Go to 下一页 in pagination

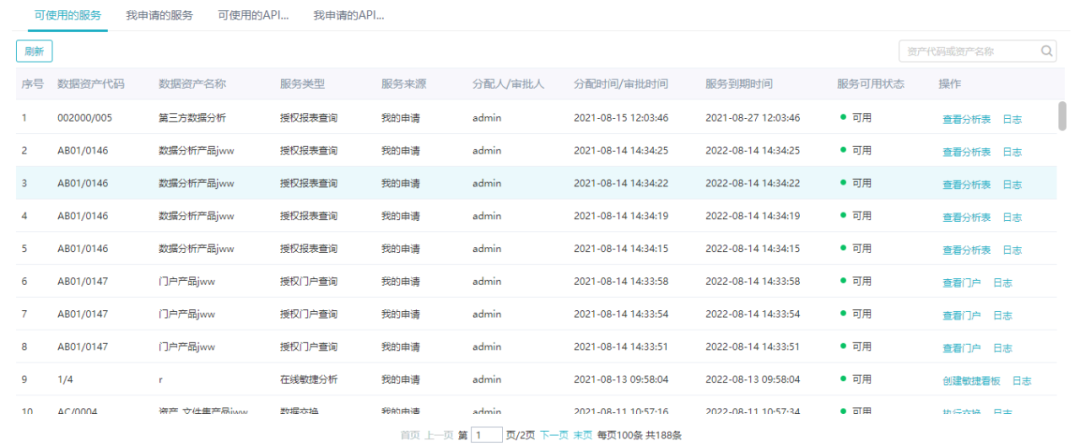coord(554,435)
